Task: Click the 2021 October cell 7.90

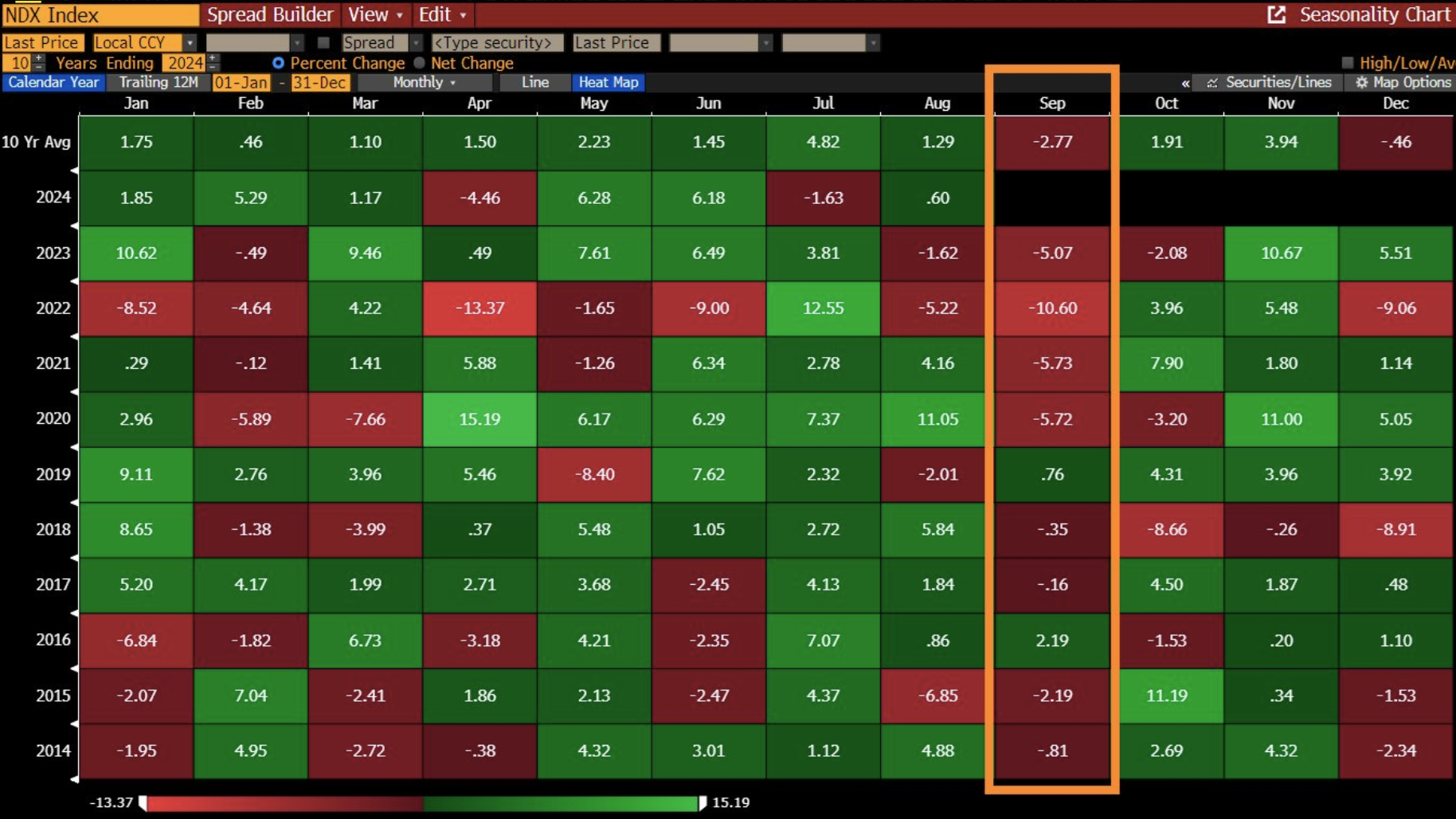Action: (x=1167, y=363)
